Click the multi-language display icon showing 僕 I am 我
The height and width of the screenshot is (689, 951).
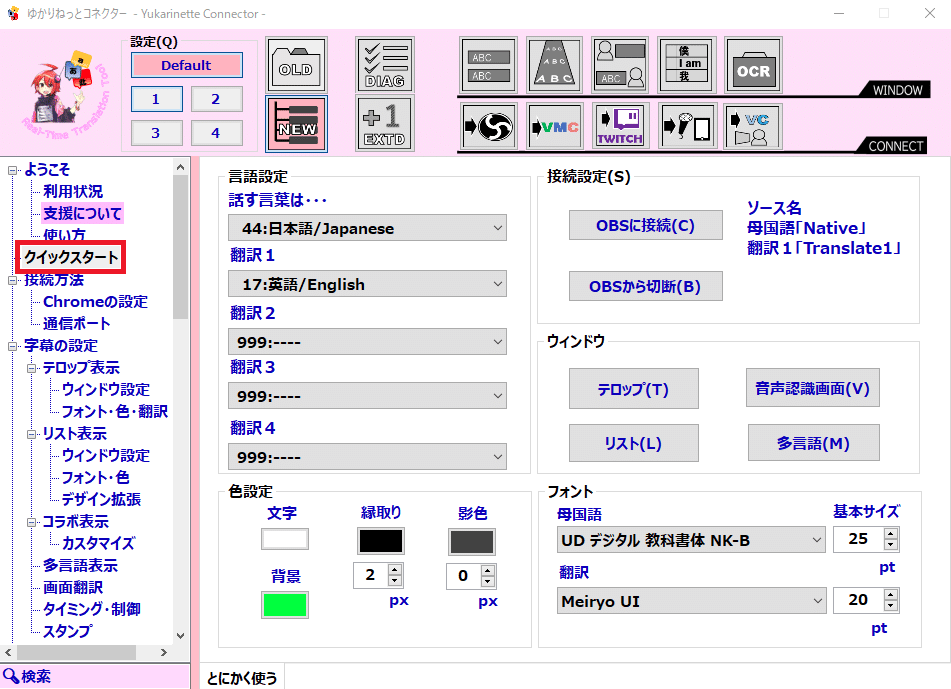click(x=687, y=63)
